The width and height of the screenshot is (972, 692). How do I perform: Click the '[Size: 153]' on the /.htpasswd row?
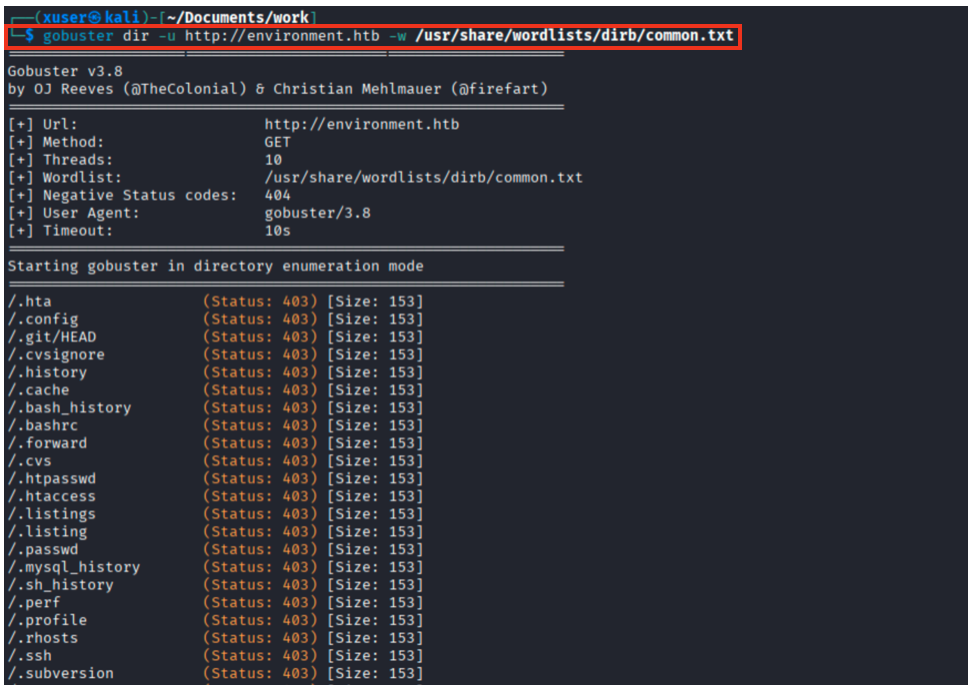coord(376,479)
